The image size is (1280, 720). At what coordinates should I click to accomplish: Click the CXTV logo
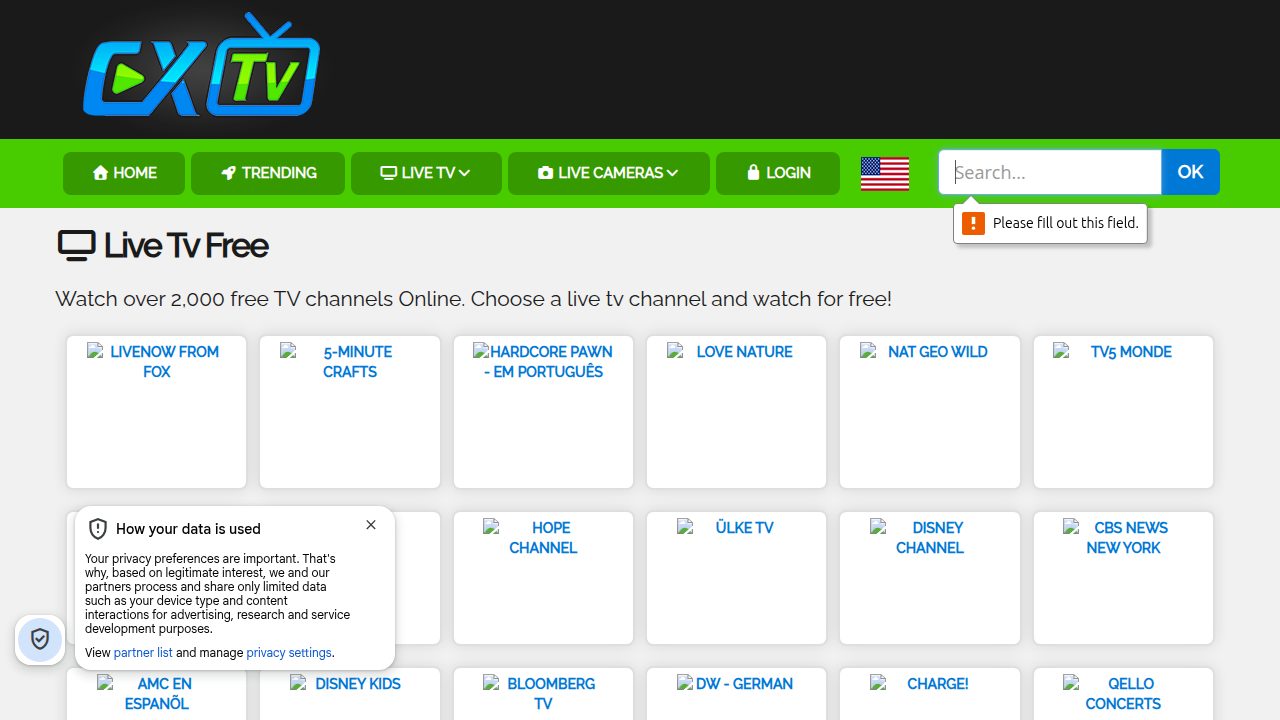click(x=202, y=65)
